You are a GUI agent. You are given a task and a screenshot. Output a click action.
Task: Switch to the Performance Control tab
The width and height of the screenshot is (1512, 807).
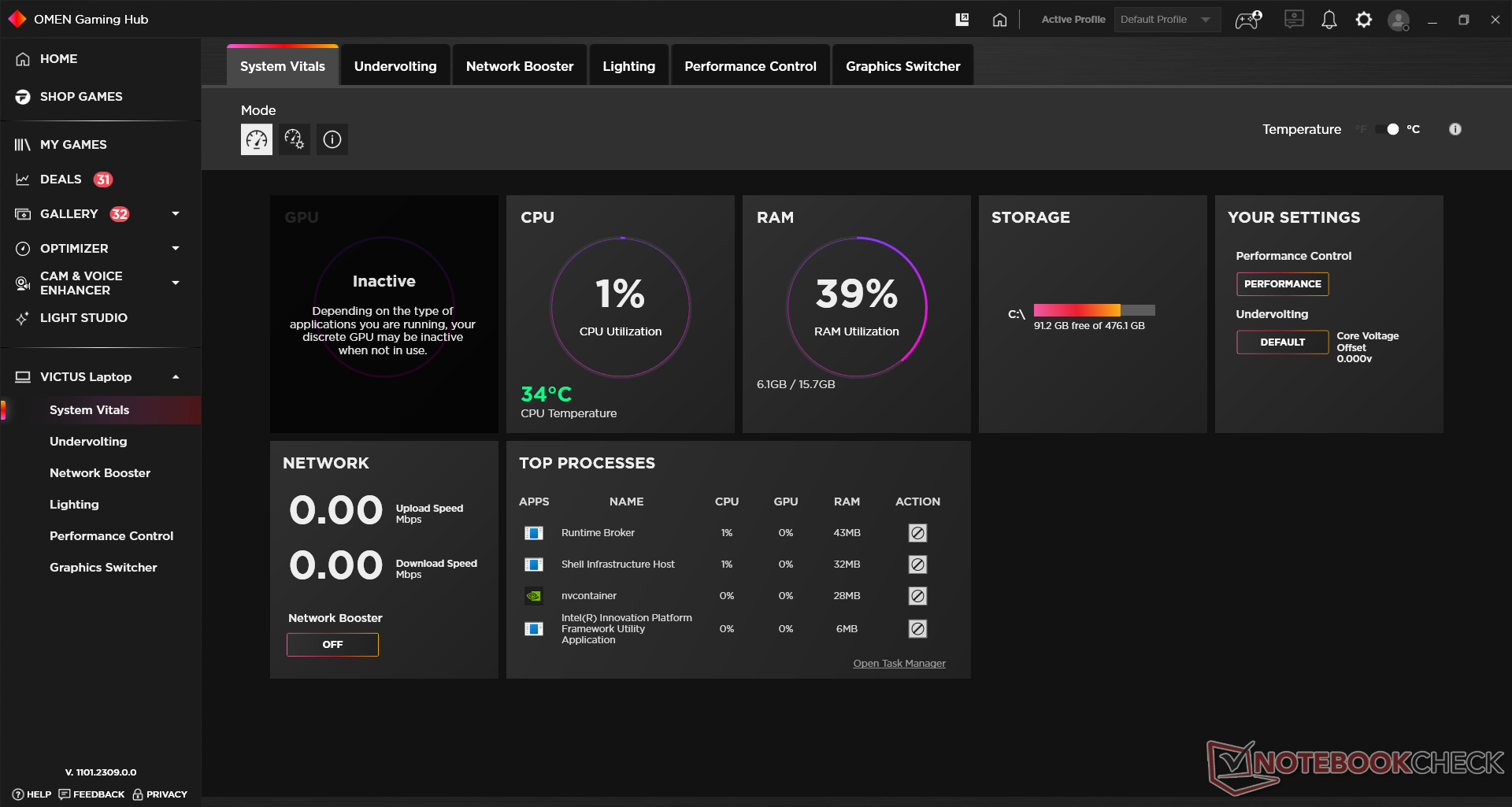[750, 66]
